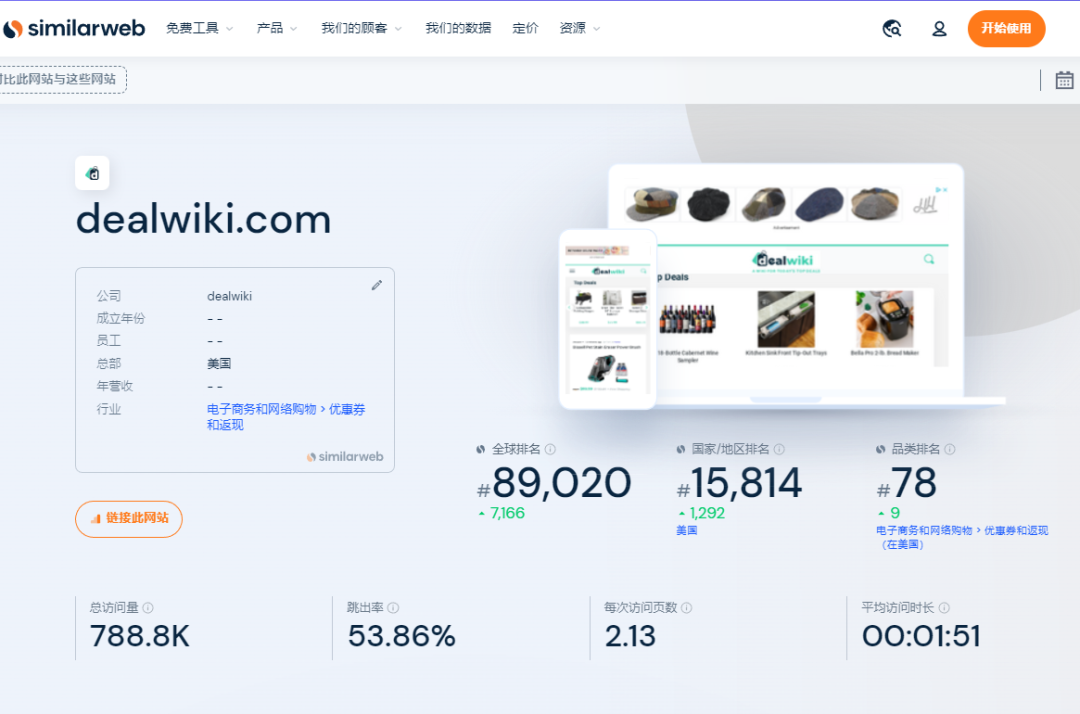1080x714 pixels.
Task: Click info icon beside 总访问量
Action: click(x=148, y=607)
